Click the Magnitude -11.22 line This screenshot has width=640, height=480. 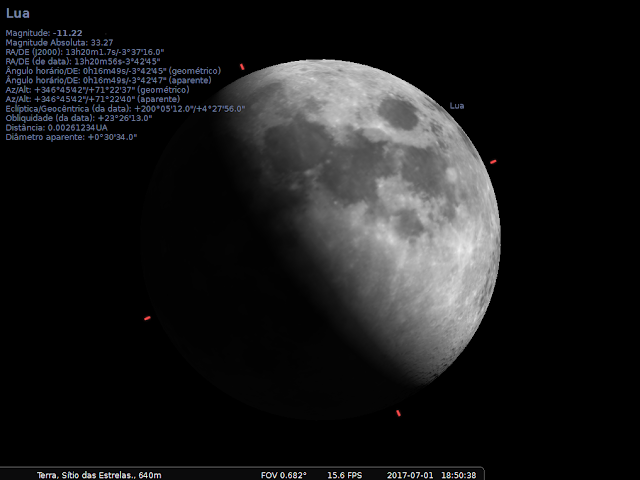point(44,33)
